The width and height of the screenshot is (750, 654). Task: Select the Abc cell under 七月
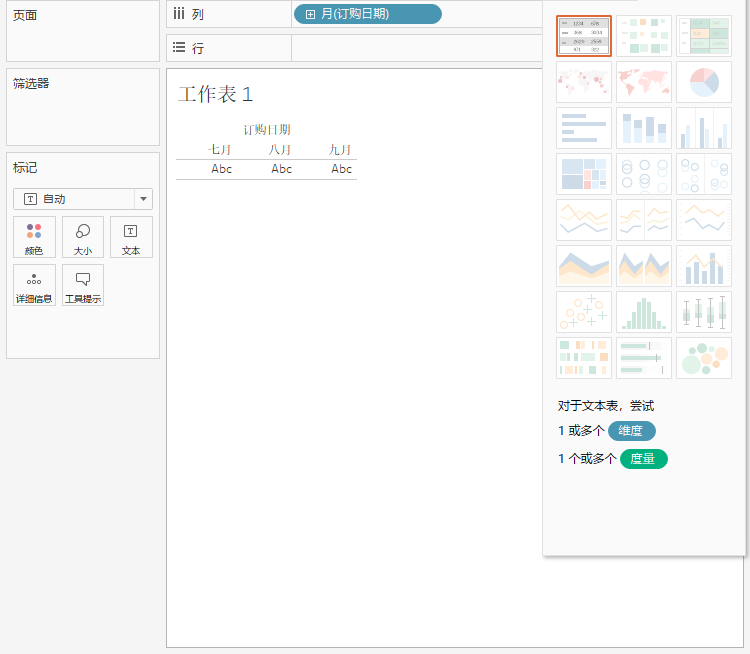coord(221,169)
